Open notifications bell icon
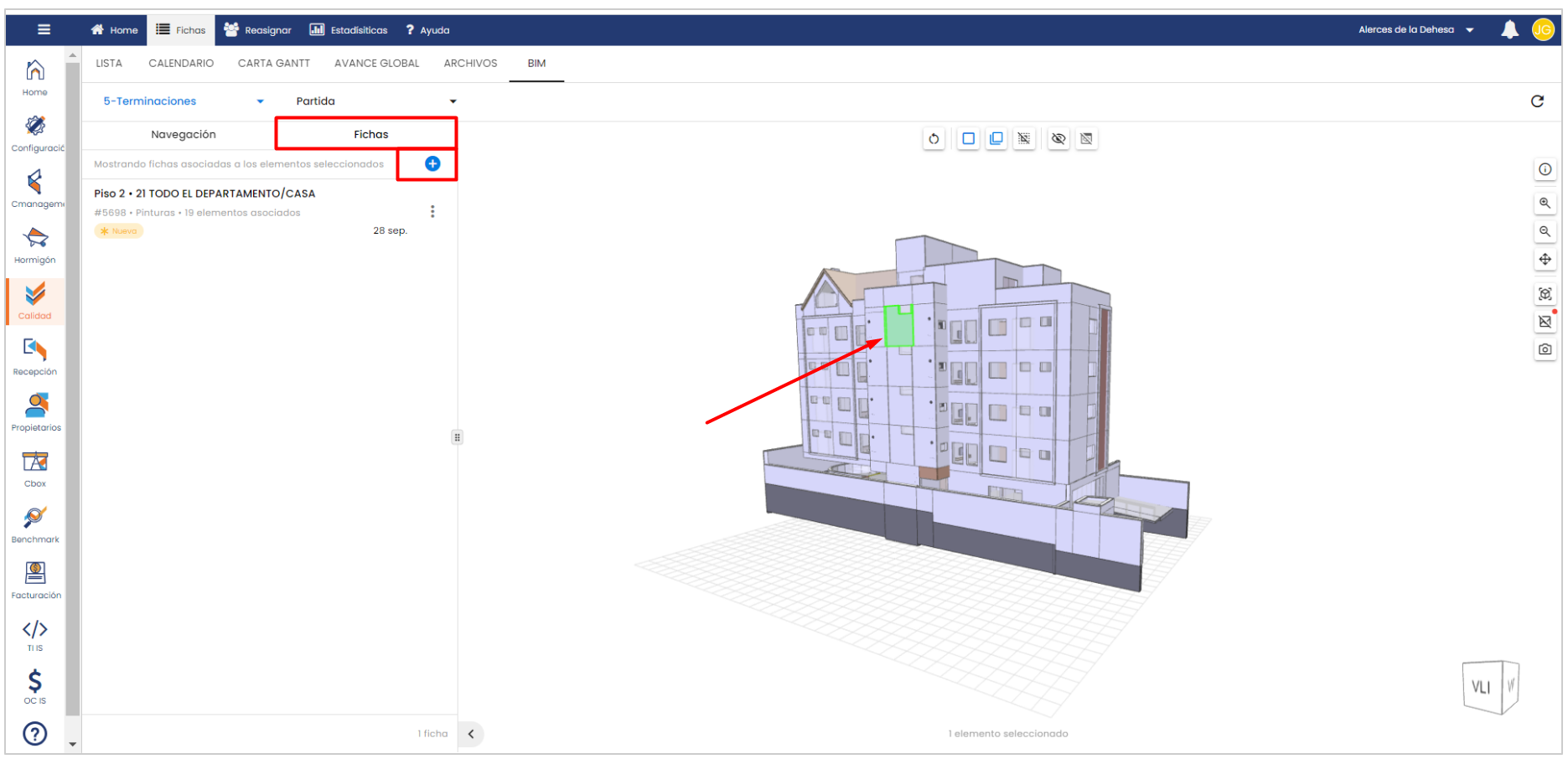Viewport: 1568px width, 764px height. tap(1509, 30)
